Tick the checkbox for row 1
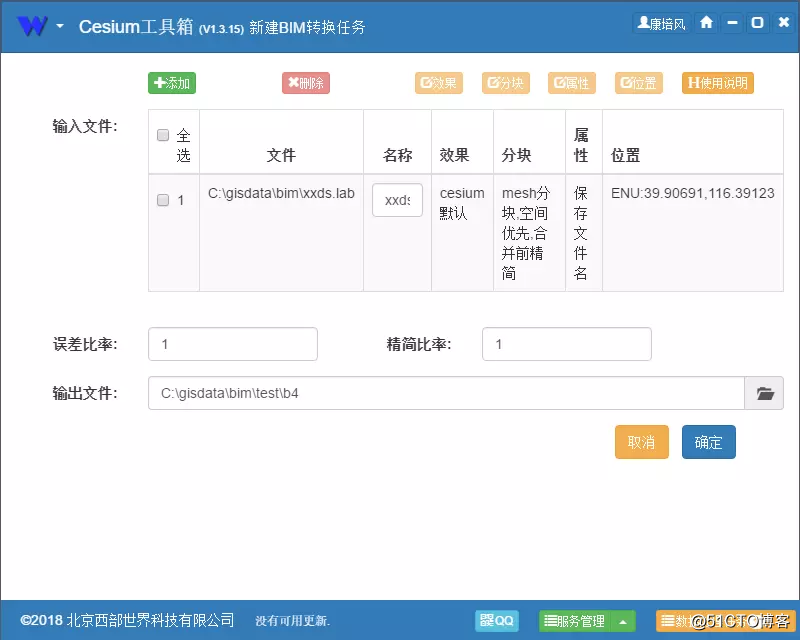The width and height of the screenshot is (800, 640). tap(163, 200)
